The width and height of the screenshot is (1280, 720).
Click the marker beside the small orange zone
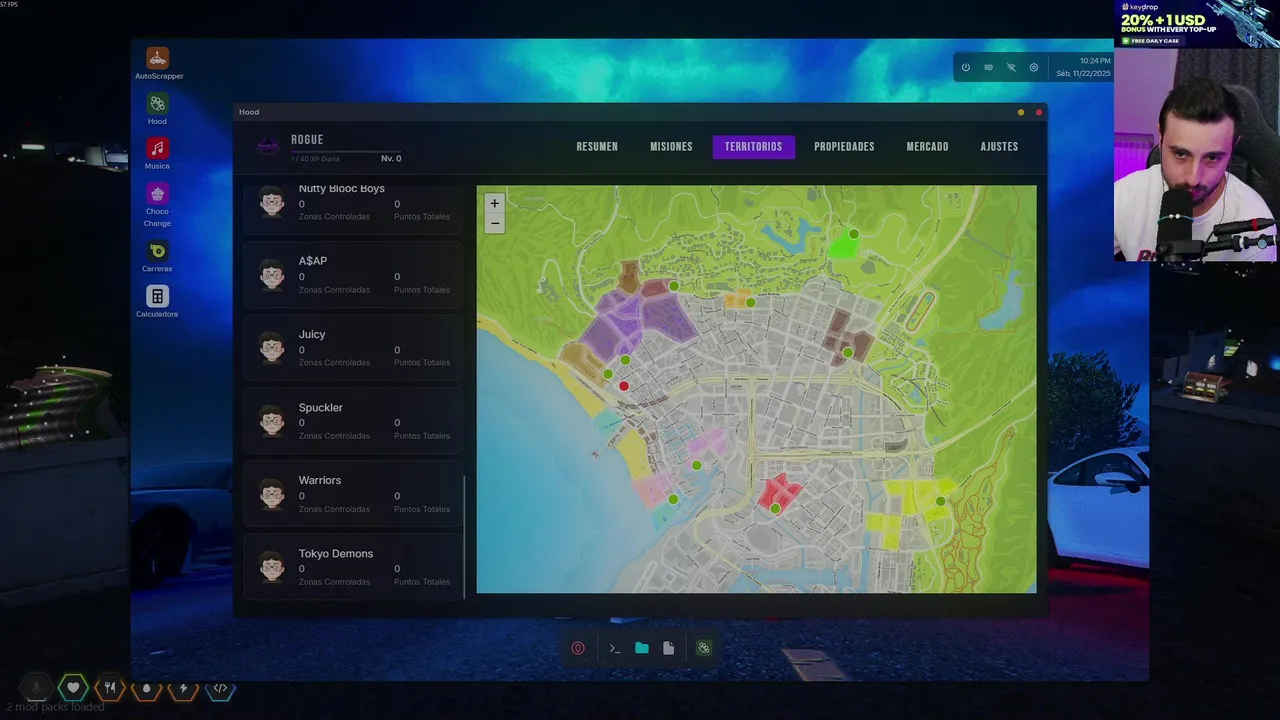[x=751, y=302]
